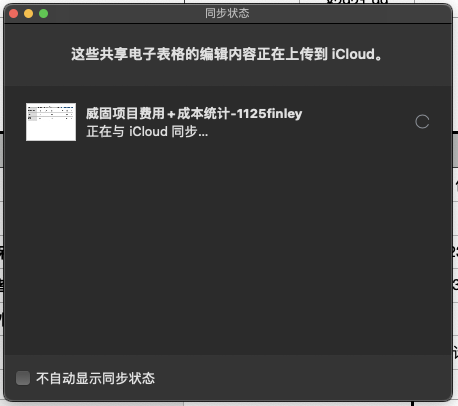This screenshot has width=458, height=406.
Task: Zoom the sync window using green button
Action: [44, 14]
